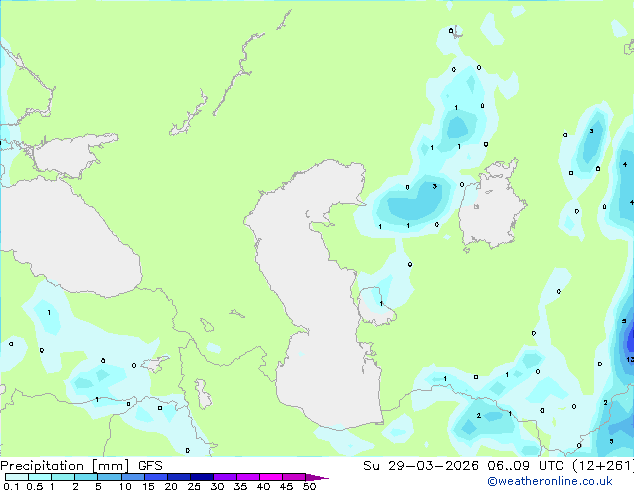634x490 pixels.
Task: Click the "Su 29-03-2026" date text
Action: tap(421, 466)
